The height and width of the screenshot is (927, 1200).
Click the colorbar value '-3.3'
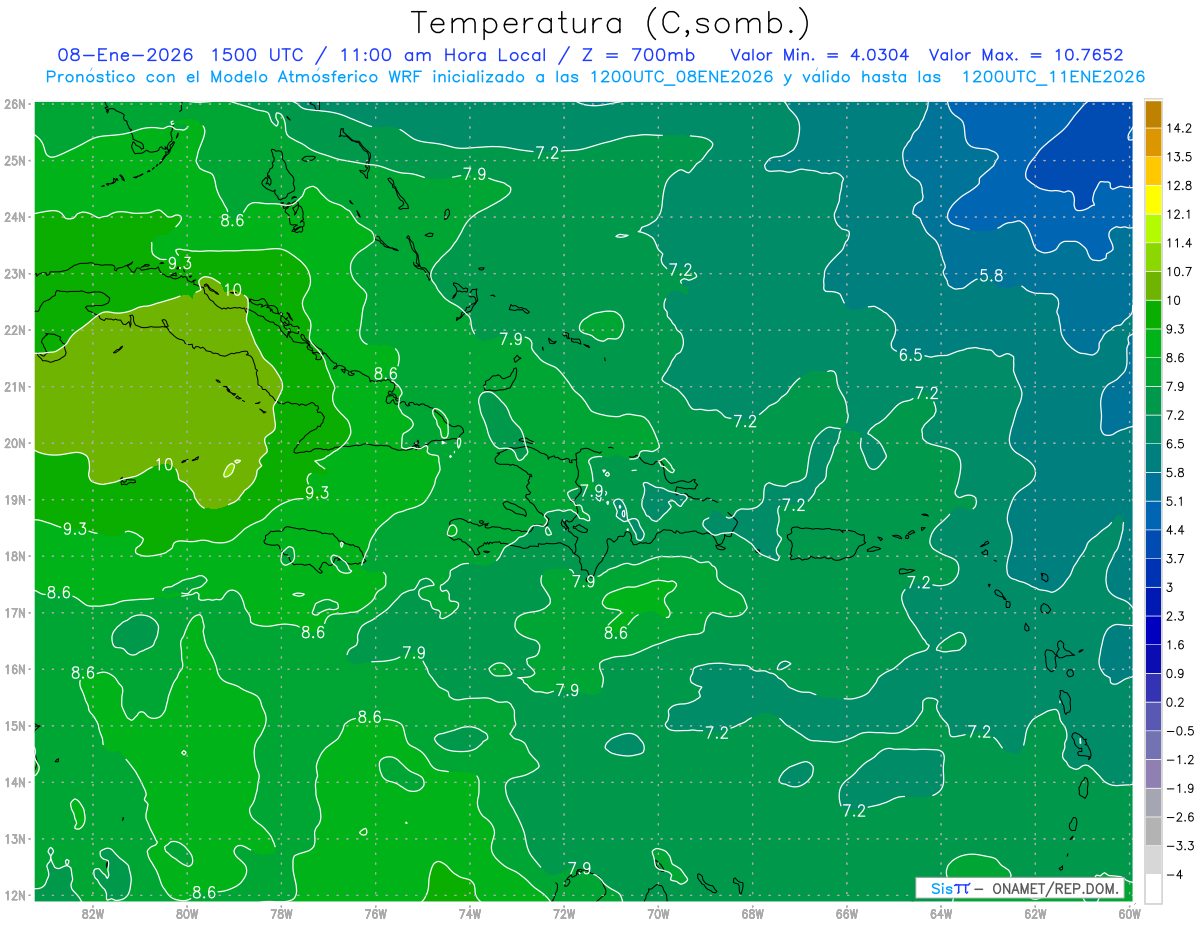[x=1178, y=845]
